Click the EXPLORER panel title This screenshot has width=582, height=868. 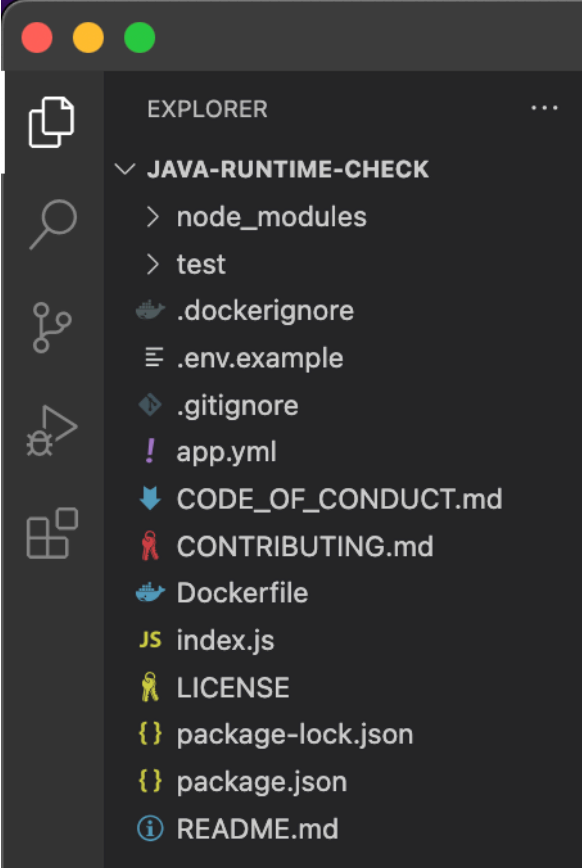point(208,109)
